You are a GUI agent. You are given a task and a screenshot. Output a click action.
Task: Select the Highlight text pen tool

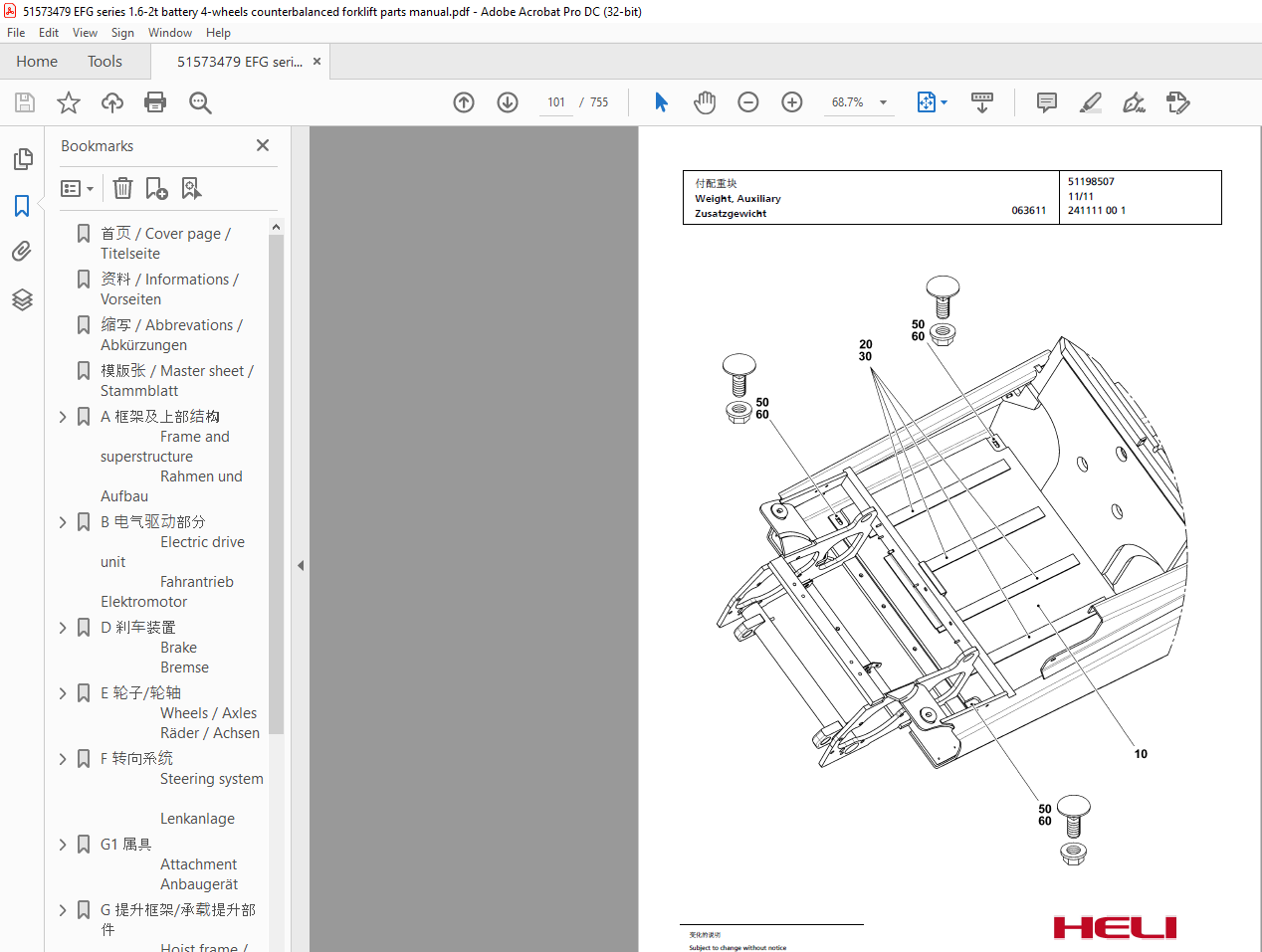[x=1091, y=102]
